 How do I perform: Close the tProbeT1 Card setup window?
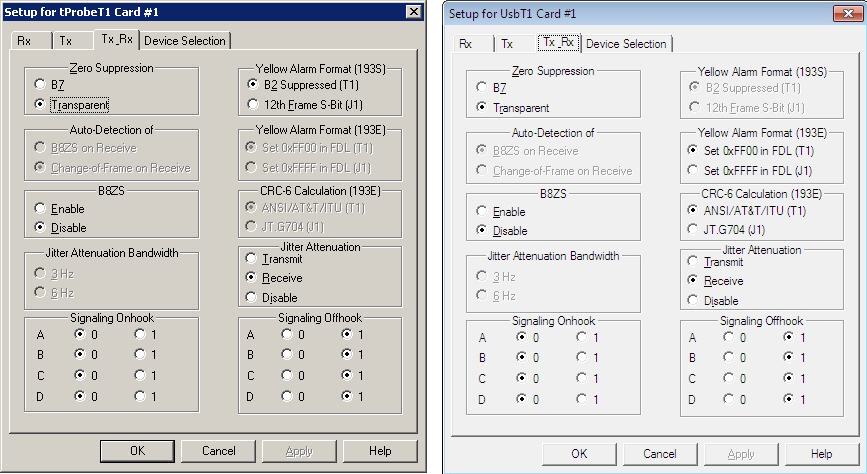413,12
